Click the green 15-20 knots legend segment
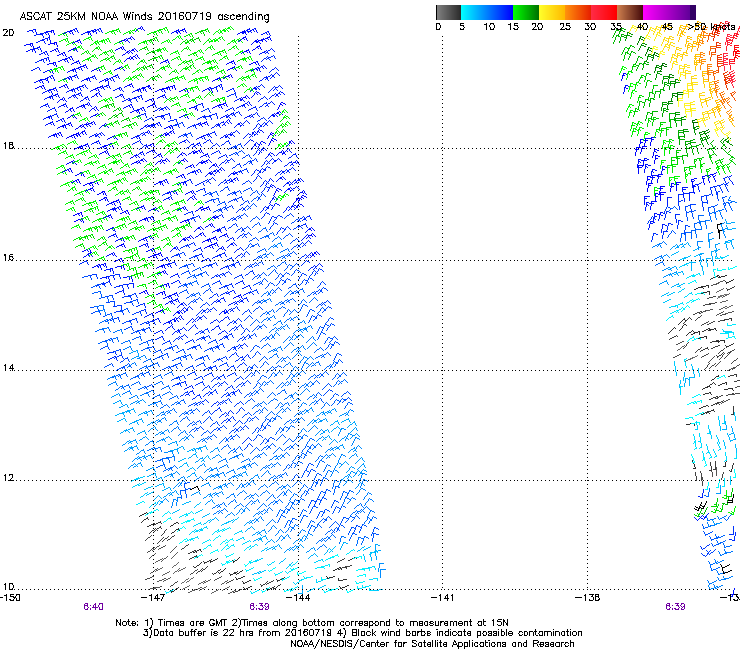This screenshot has height=650, width=740. click(x=526, y=12)
